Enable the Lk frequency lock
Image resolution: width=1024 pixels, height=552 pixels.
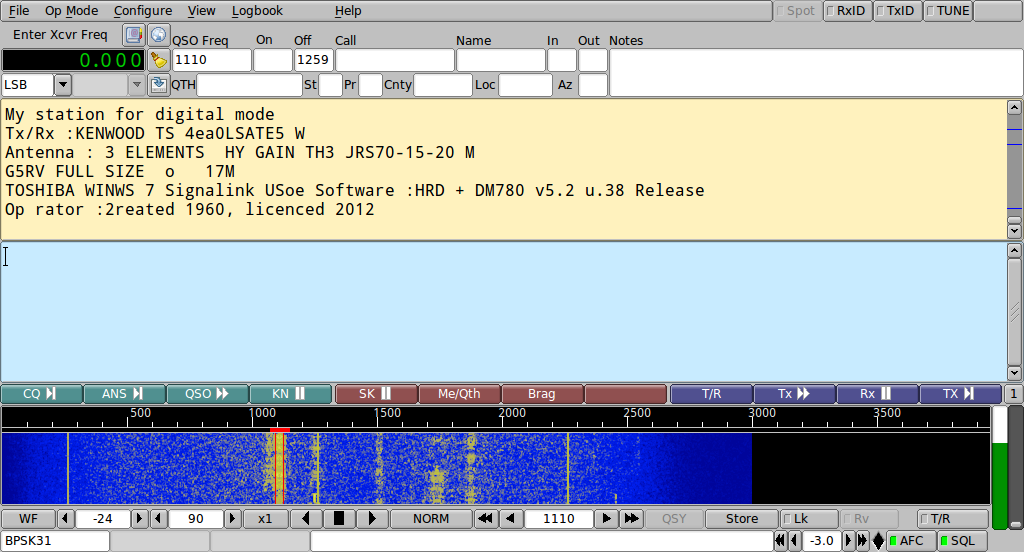810,519
